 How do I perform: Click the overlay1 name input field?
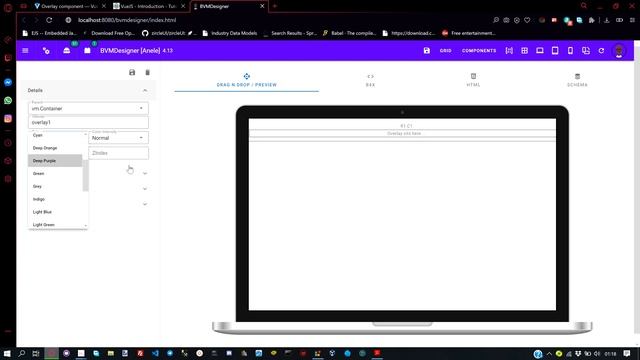(x=88, y=122)
